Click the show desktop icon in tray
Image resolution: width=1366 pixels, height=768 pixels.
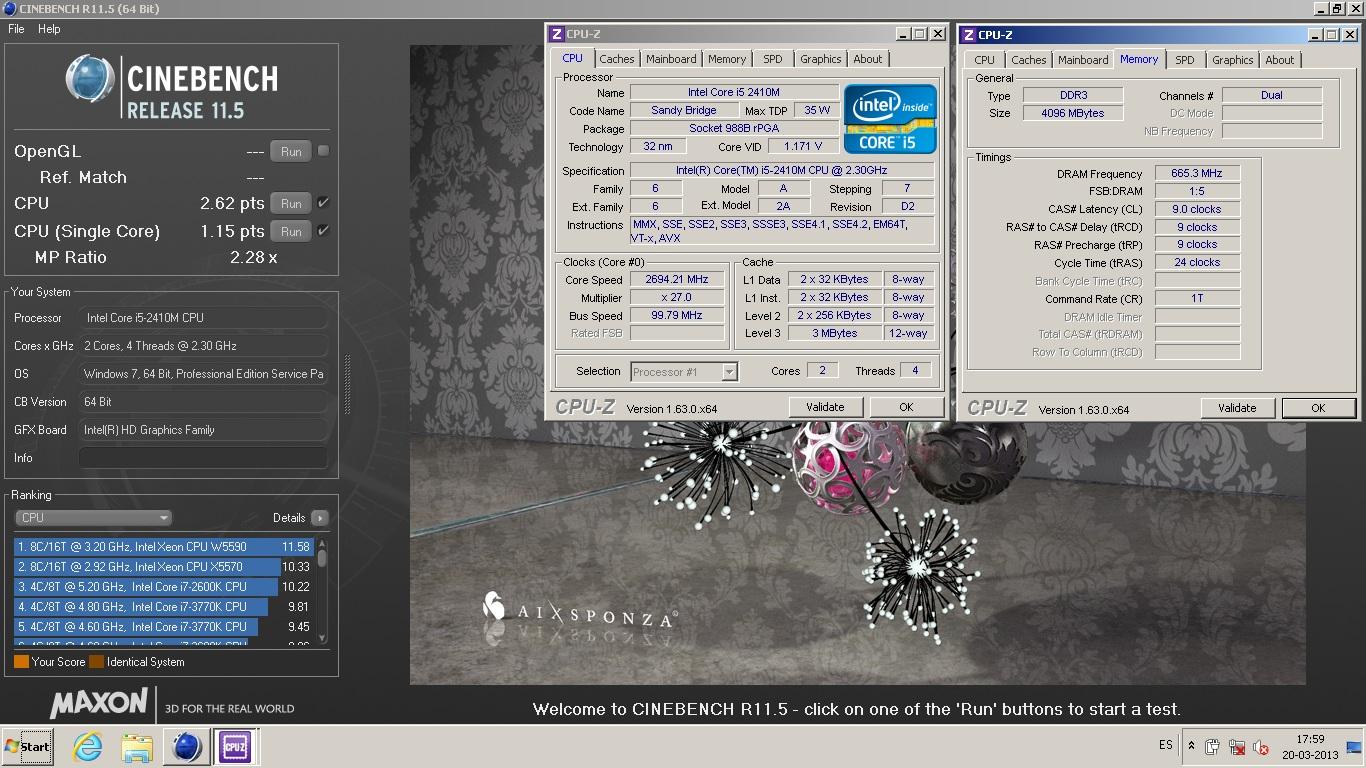point(1354,746)
